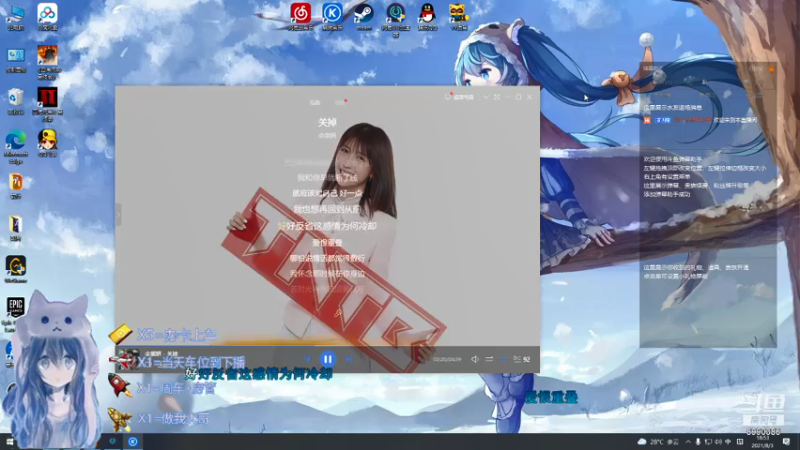Open the playlist queue showing 92
The image size is (800, 450).
click(x=521, y=359)
